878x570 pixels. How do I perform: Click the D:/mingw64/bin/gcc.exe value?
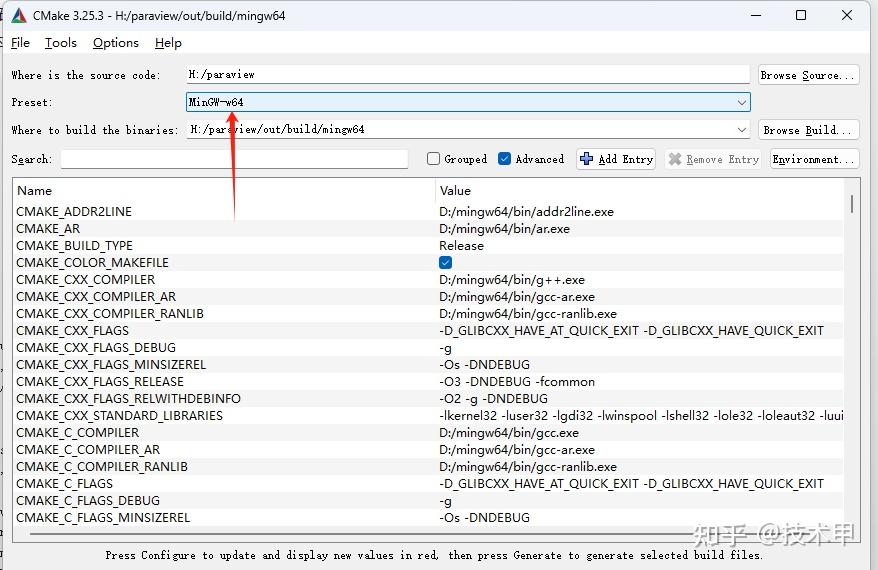click(x=509, y=433)
